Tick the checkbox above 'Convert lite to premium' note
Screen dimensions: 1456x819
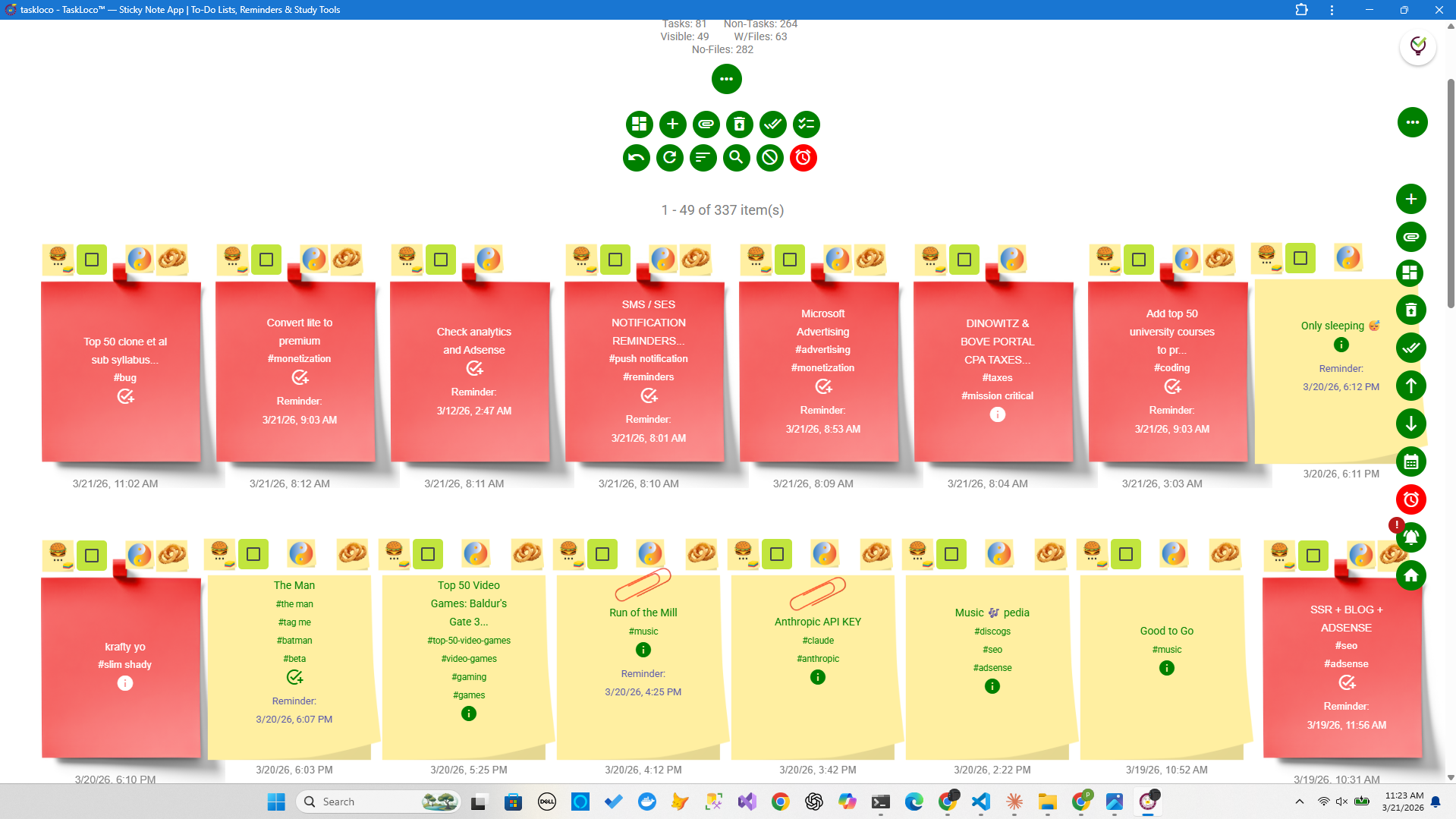tap(266, 260)
